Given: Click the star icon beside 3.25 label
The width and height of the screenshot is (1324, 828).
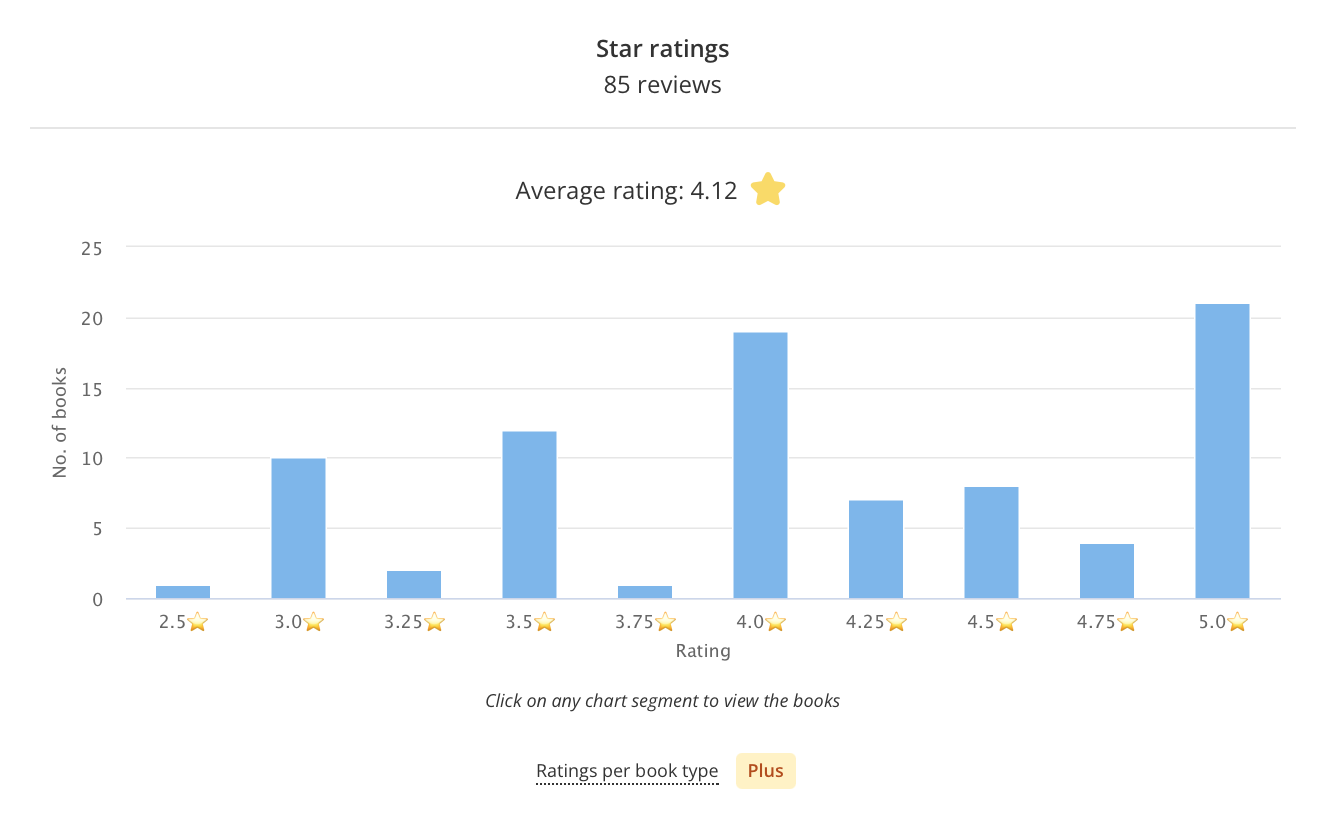Looking at the screenshot, I should [x=434, y=622].
